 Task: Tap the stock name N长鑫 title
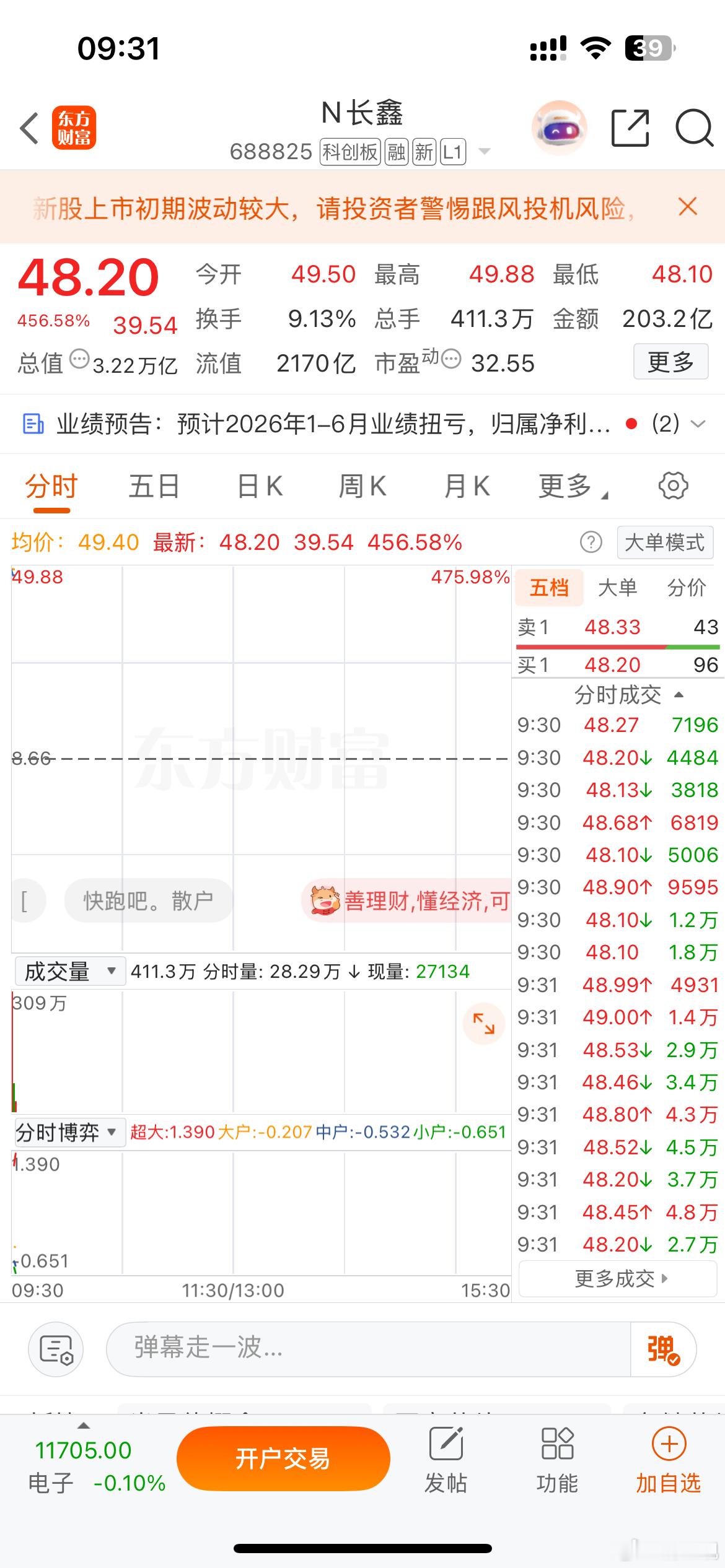362,113
